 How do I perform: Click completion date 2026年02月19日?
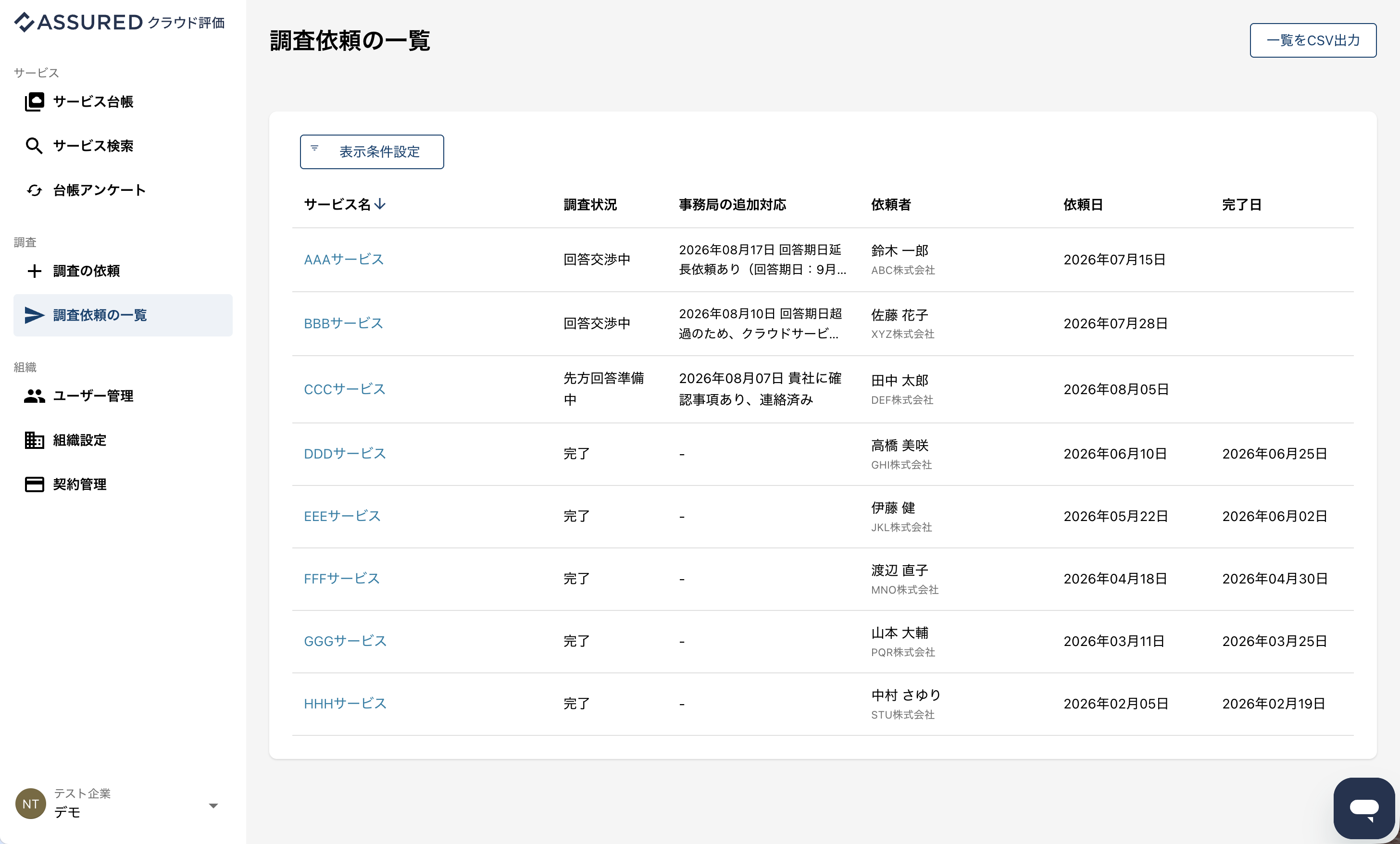pos(1273,704)
